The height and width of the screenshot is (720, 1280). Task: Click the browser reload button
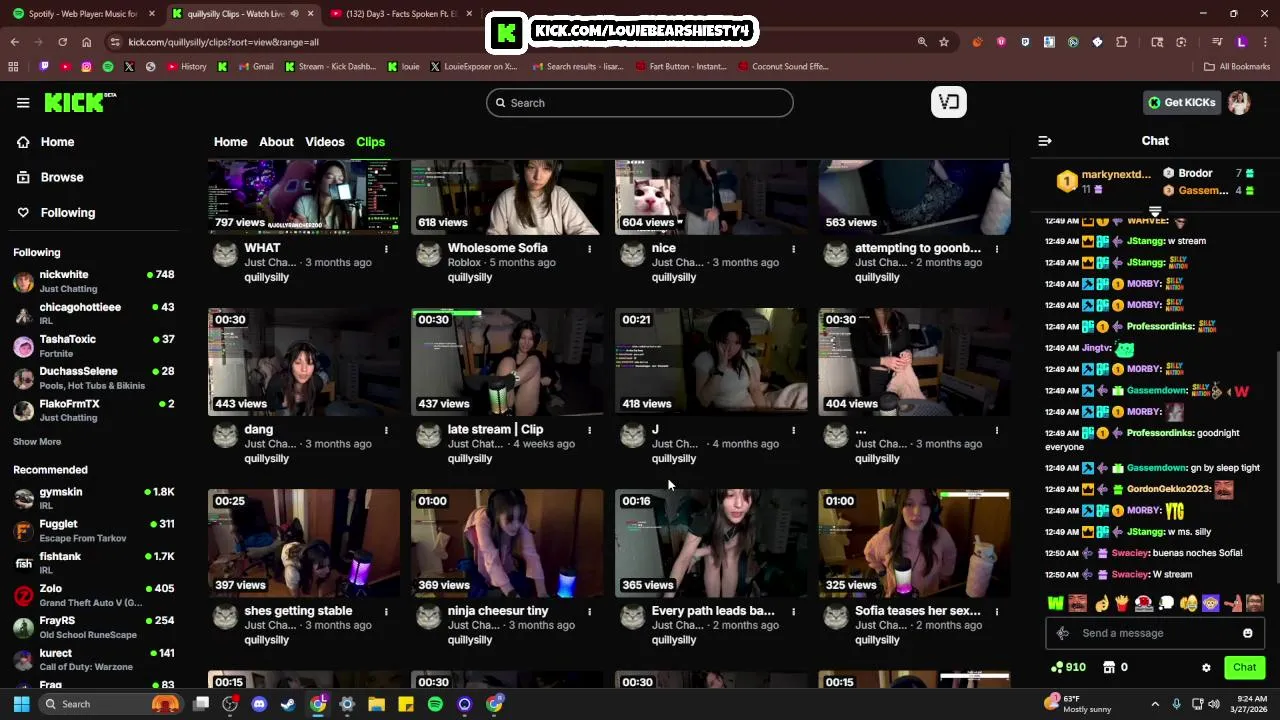coord(62,42)
